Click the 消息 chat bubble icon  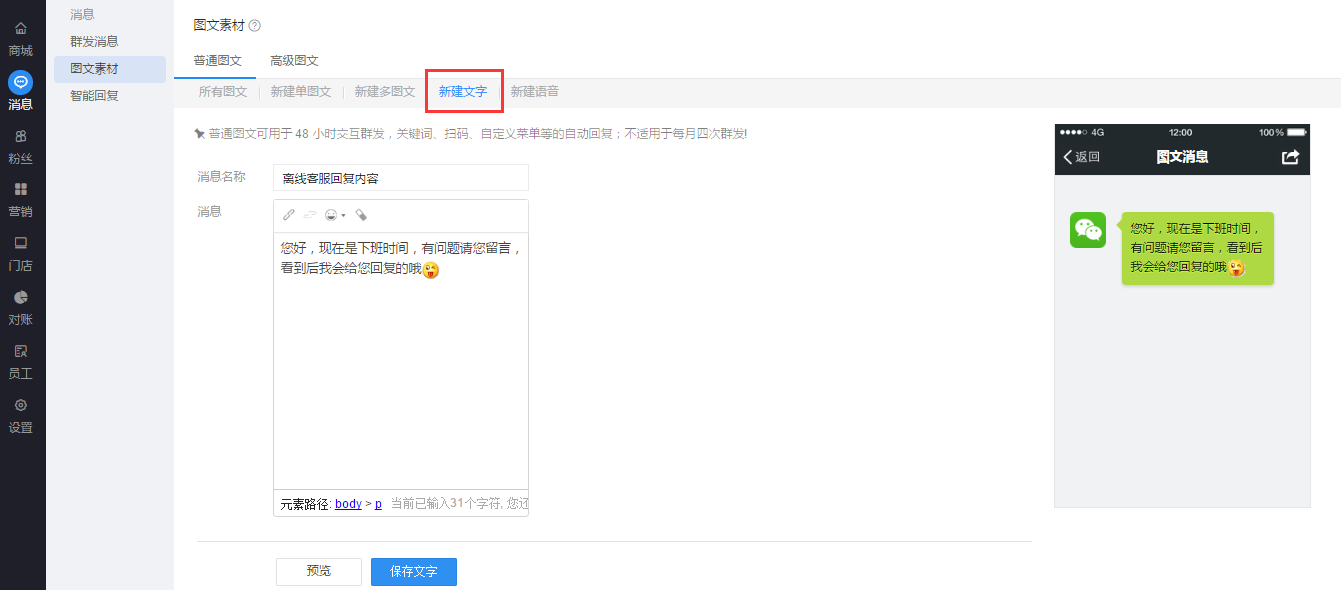tap(21, 82)
